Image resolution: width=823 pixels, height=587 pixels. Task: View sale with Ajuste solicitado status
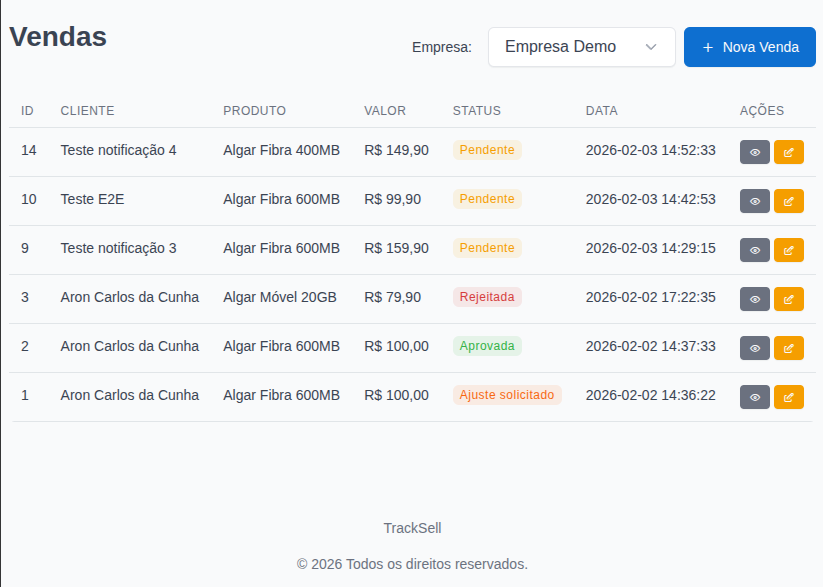click(755, 397)
